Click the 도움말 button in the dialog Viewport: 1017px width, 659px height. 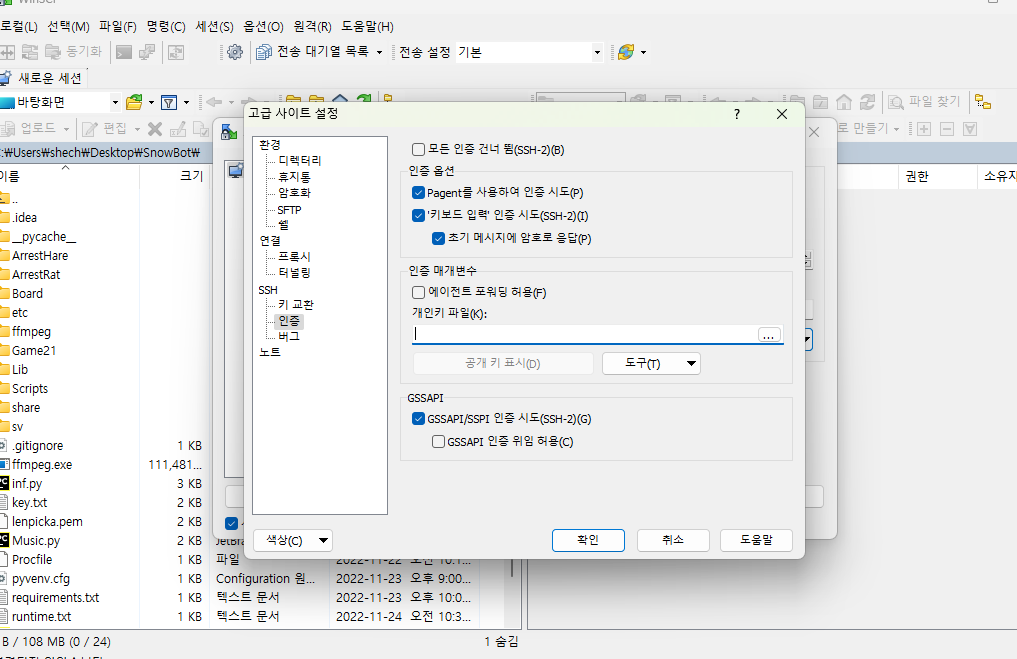click(x=757, y=540)
